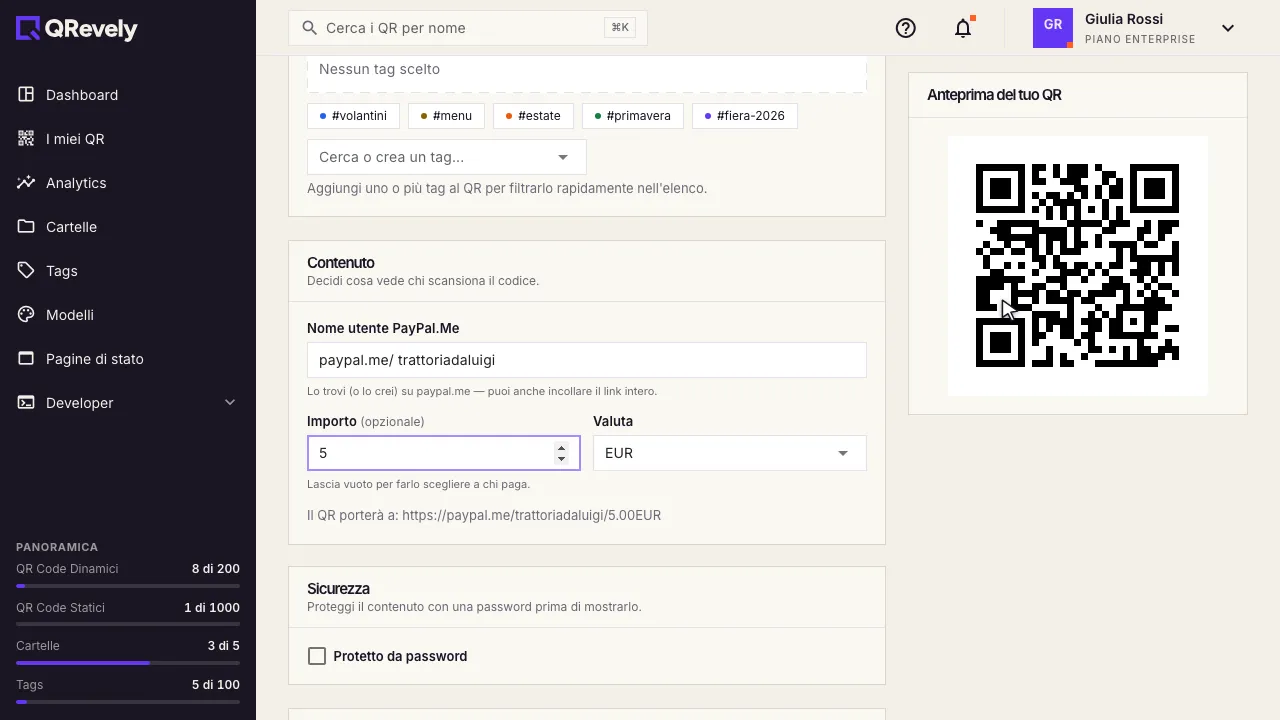Click the Cartelle usage progress bar

pyautogui.click(x=128, y=663)
